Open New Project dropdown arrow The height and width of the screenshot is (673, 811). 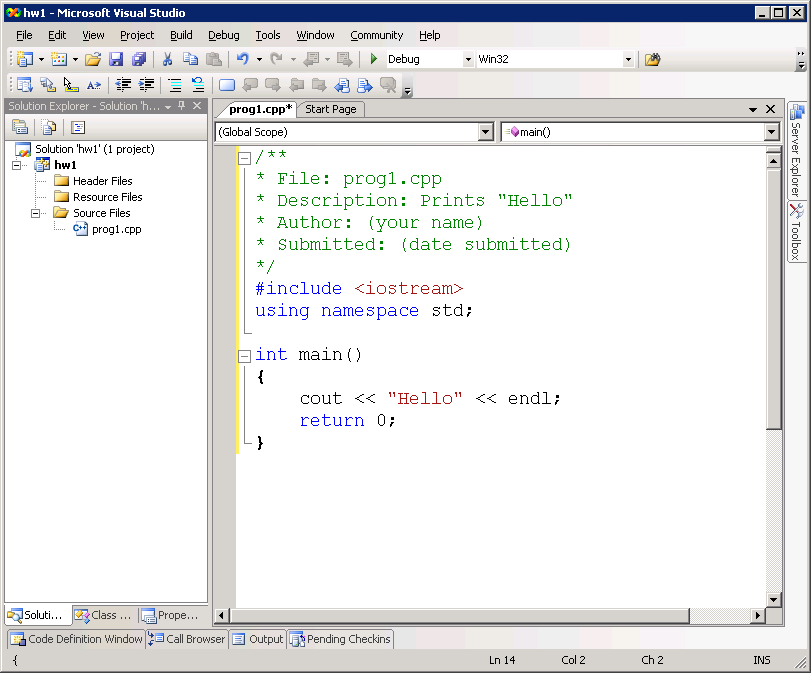click(41, 59)
